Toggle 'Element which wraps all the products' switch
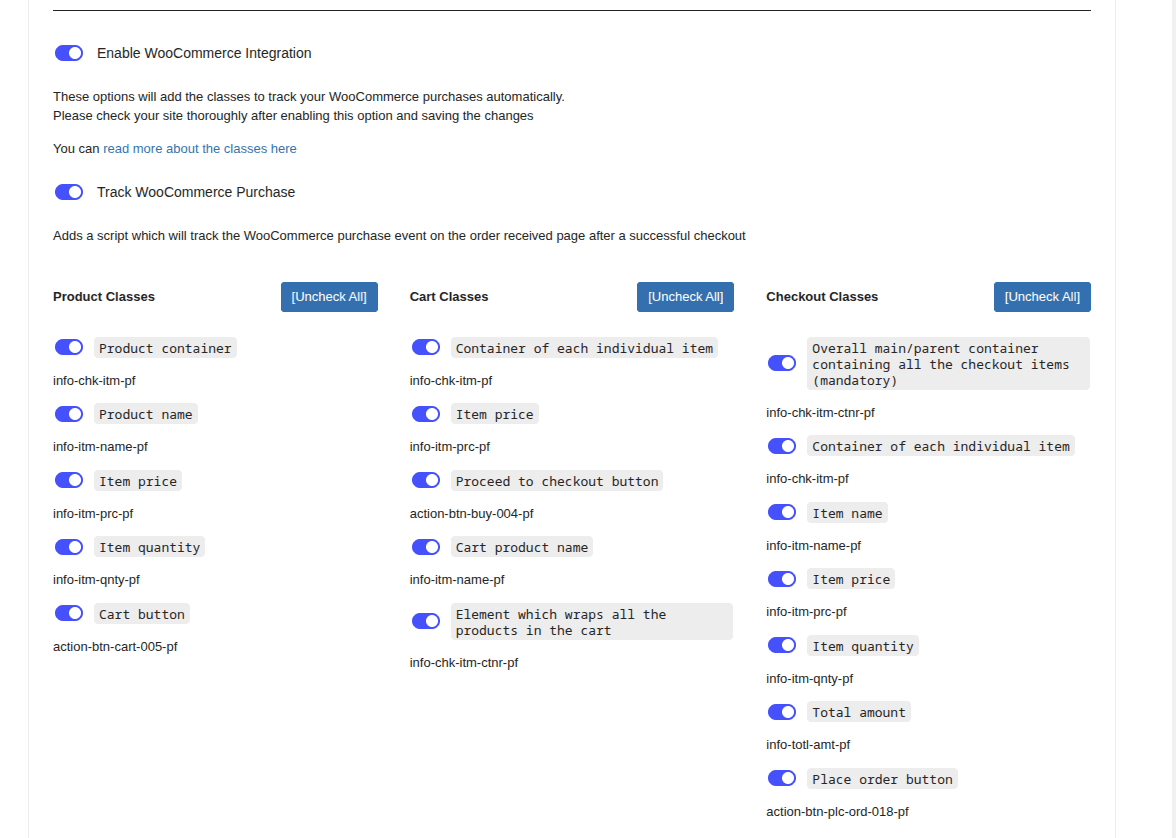 coord(426,621)
